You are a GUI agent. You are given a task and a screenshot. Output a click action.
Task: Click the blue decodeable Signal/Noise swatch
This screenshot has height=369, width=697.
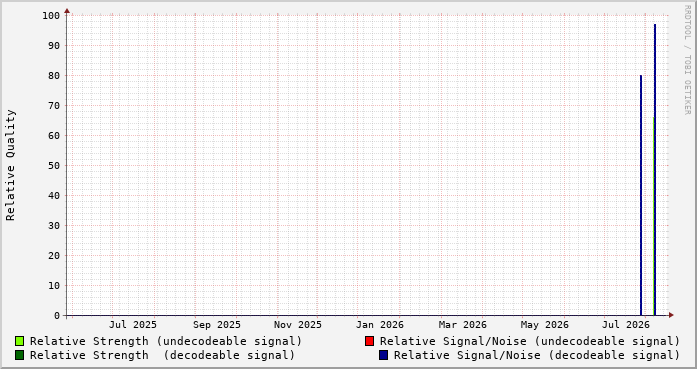[x=383, y=355]
